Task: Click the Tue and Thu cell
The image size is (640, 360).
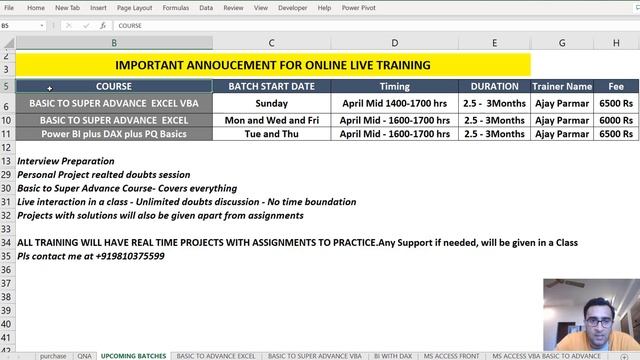Action: click(x=271, y=134)
